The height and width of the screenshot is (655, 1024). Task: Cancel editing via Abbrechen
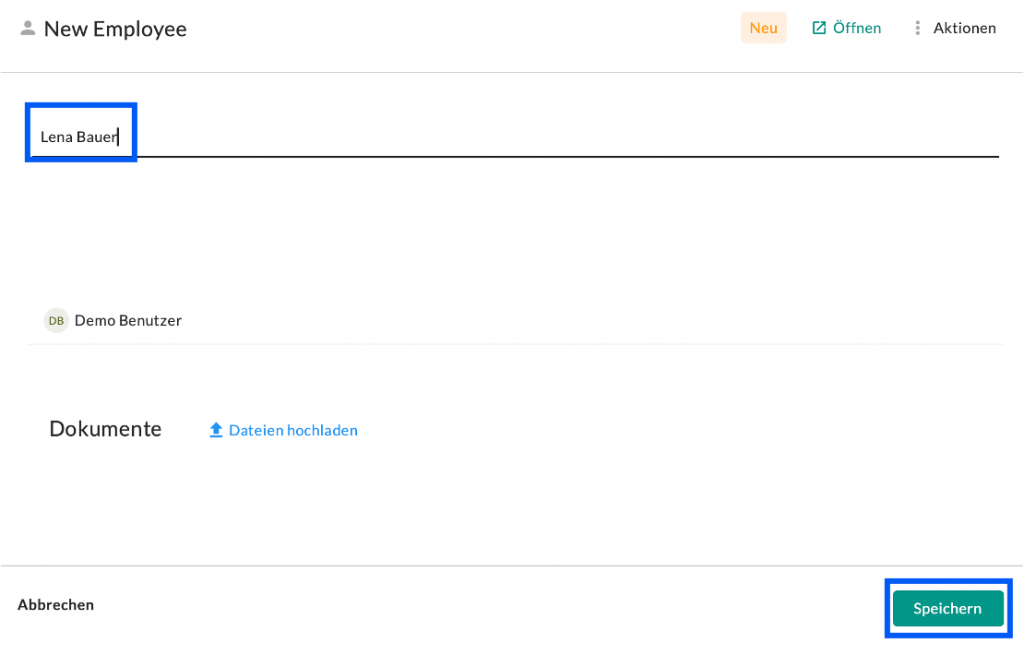(x=56, y=605)
